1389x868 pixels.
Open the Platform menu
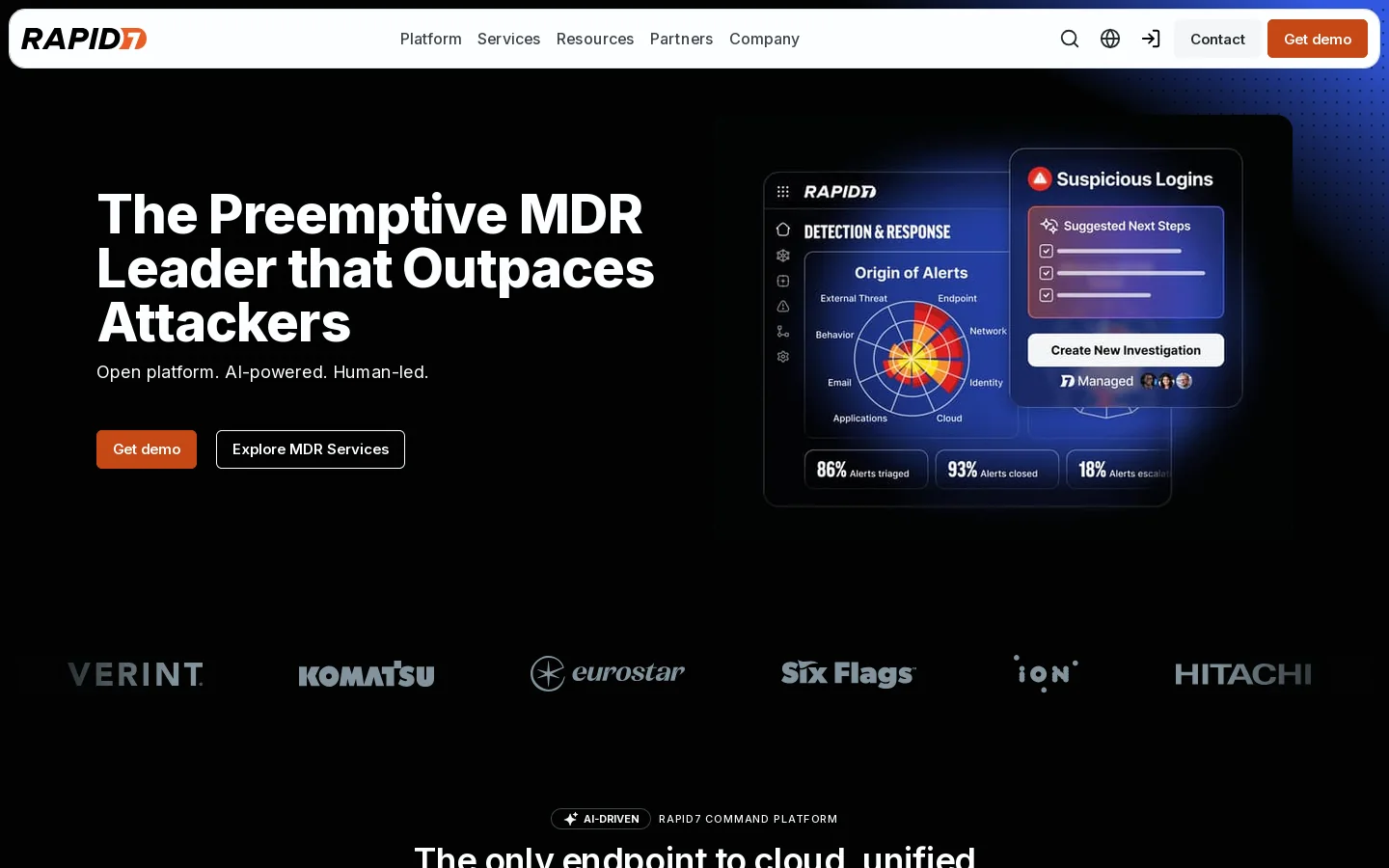[430, 39]
